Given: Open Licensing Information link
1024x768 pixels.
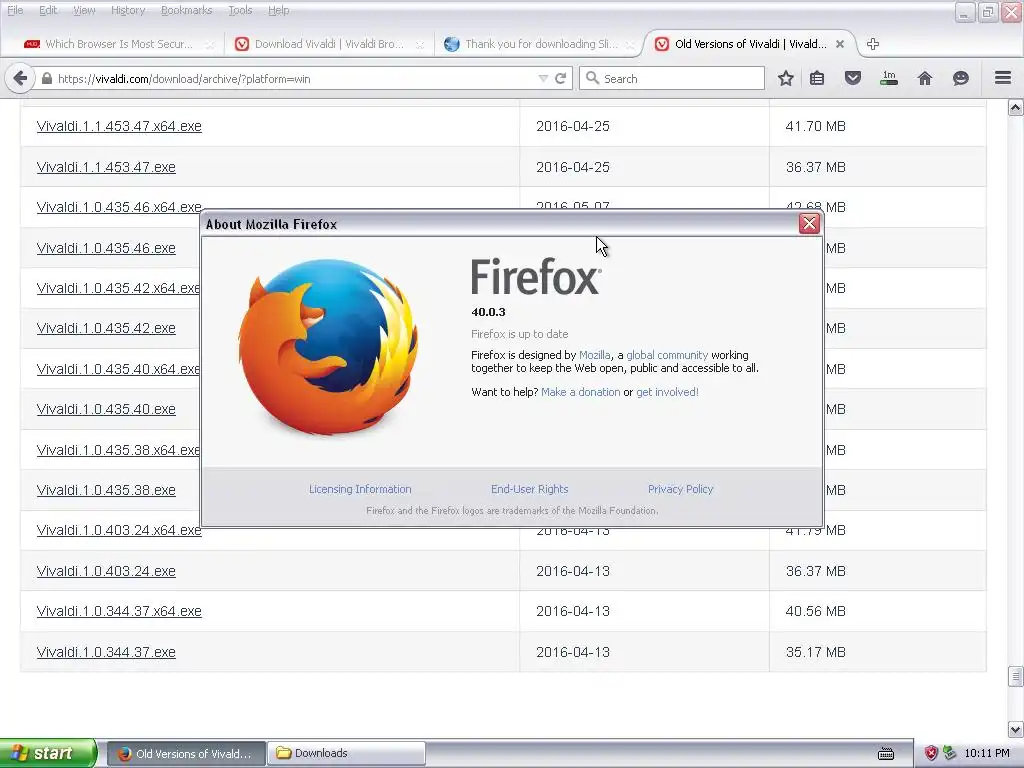Looking at the screenshot, I should (360, 489).
